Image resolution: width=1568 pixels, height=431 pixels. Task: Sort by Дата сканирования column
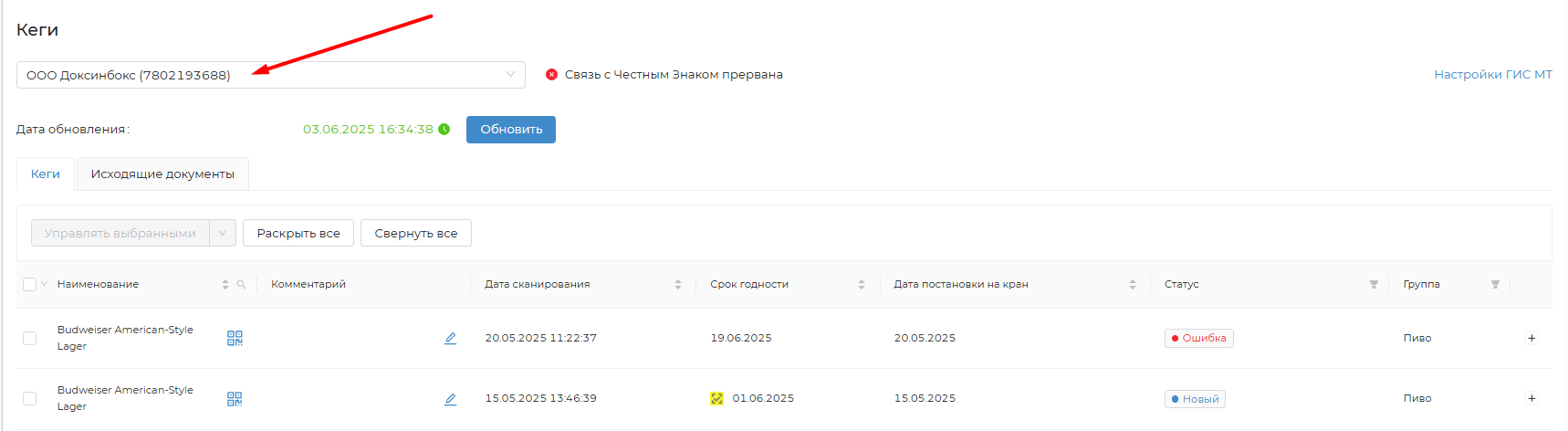[x=678, y=285]
